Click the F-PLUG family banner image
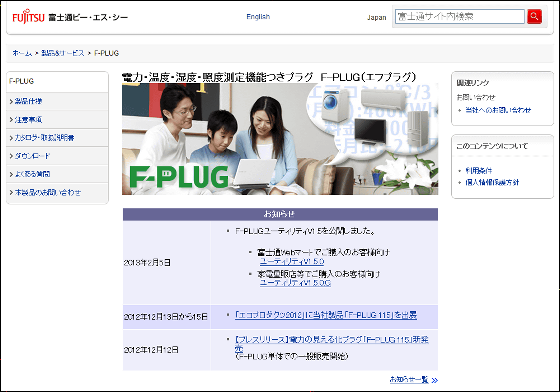560x392 pixels. click(280, 139)
